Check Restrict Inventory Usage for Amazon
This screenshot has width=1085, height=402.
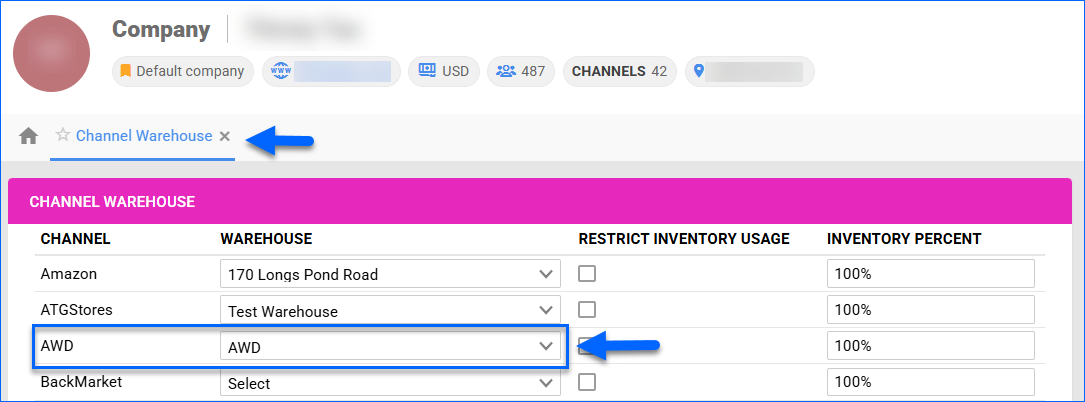[587, 274]
